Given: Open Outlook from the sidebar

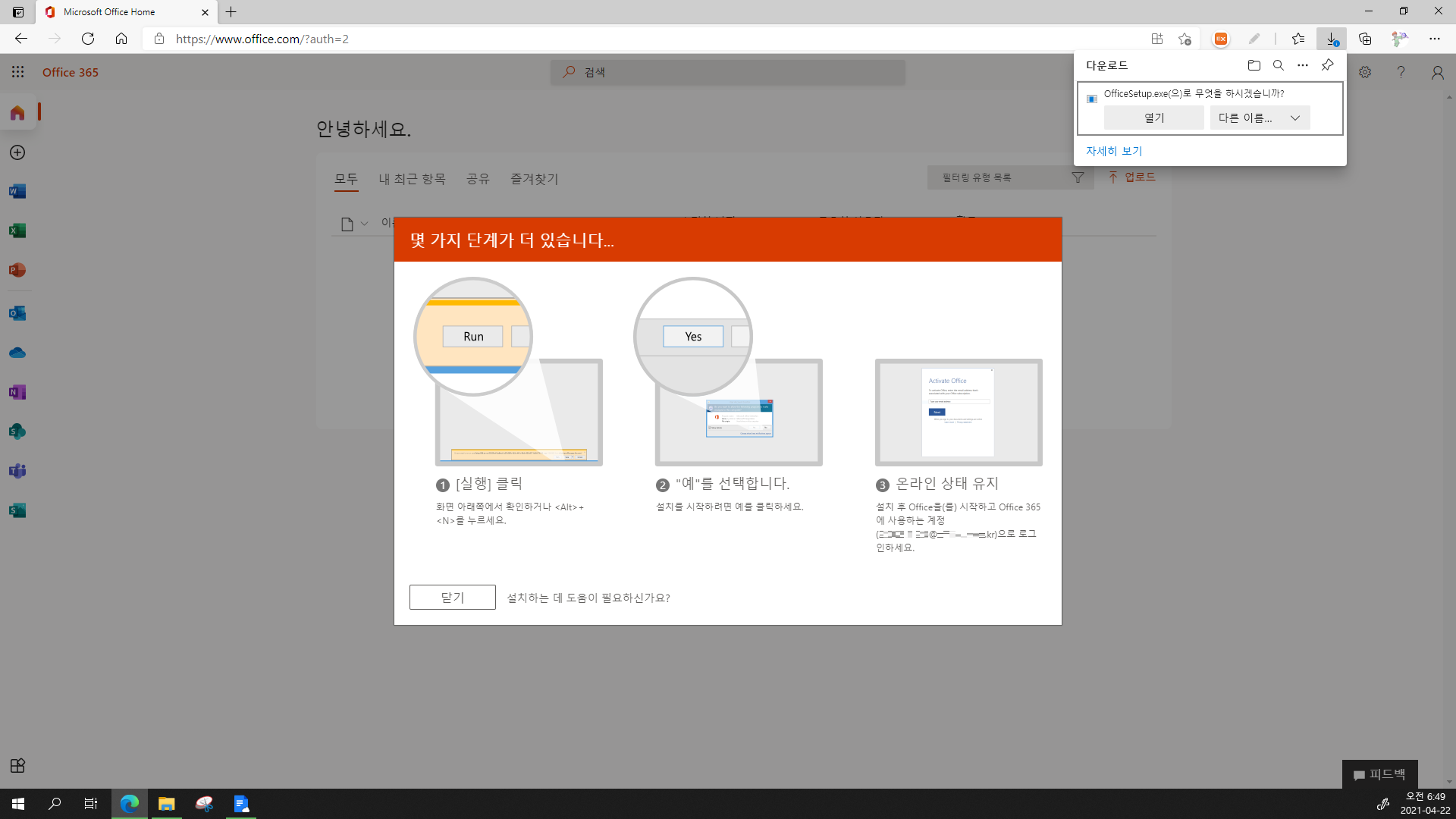Looking at the screenshot, I should click(x=17, y=313).
